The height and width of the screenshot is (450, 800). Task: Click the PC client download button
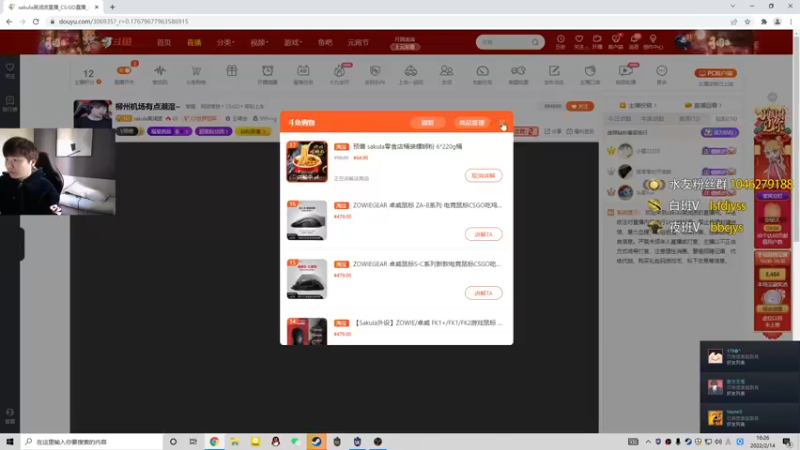[x=715, y=73]
